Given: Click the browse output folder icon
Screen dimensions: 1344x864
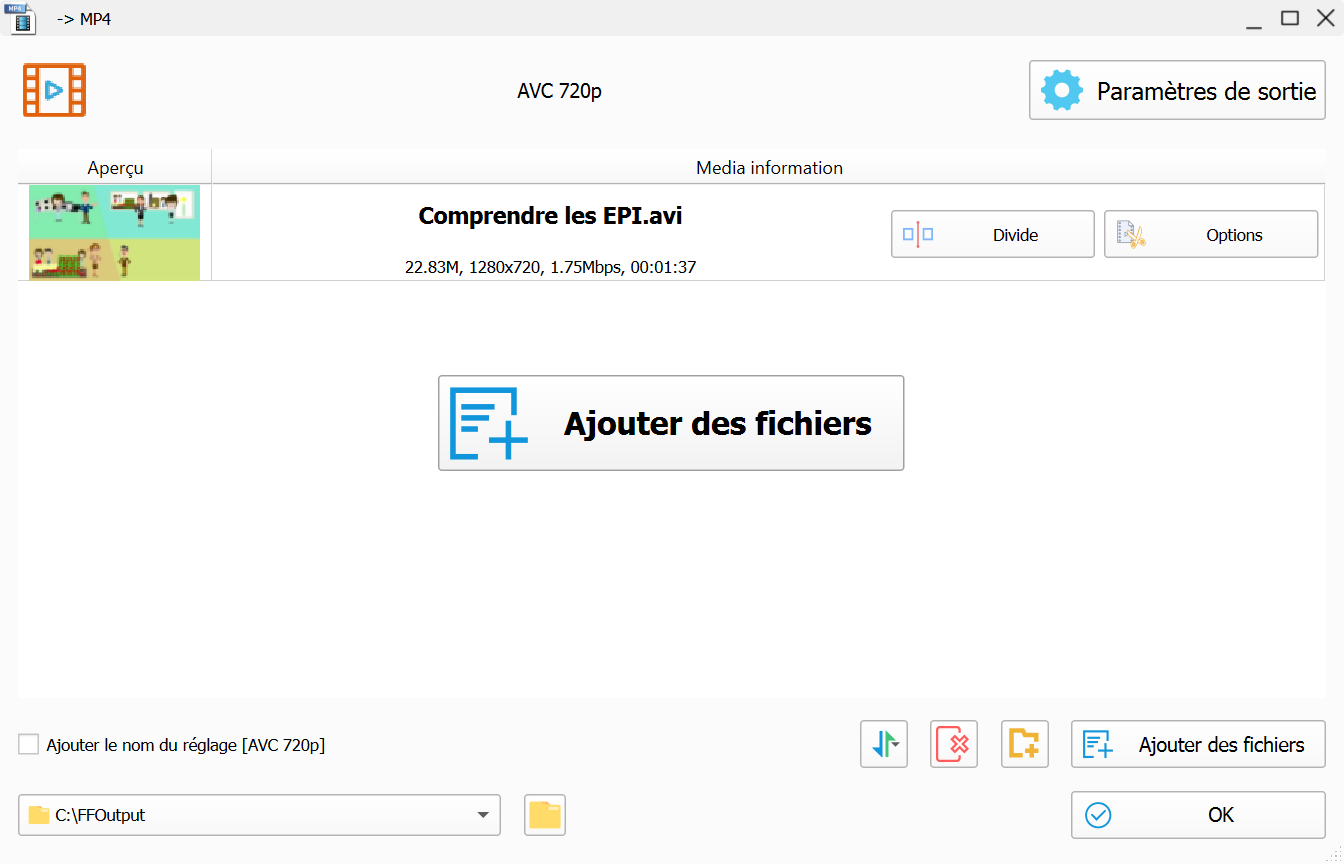Looking at the screenshot, I should tap(544, 815).
